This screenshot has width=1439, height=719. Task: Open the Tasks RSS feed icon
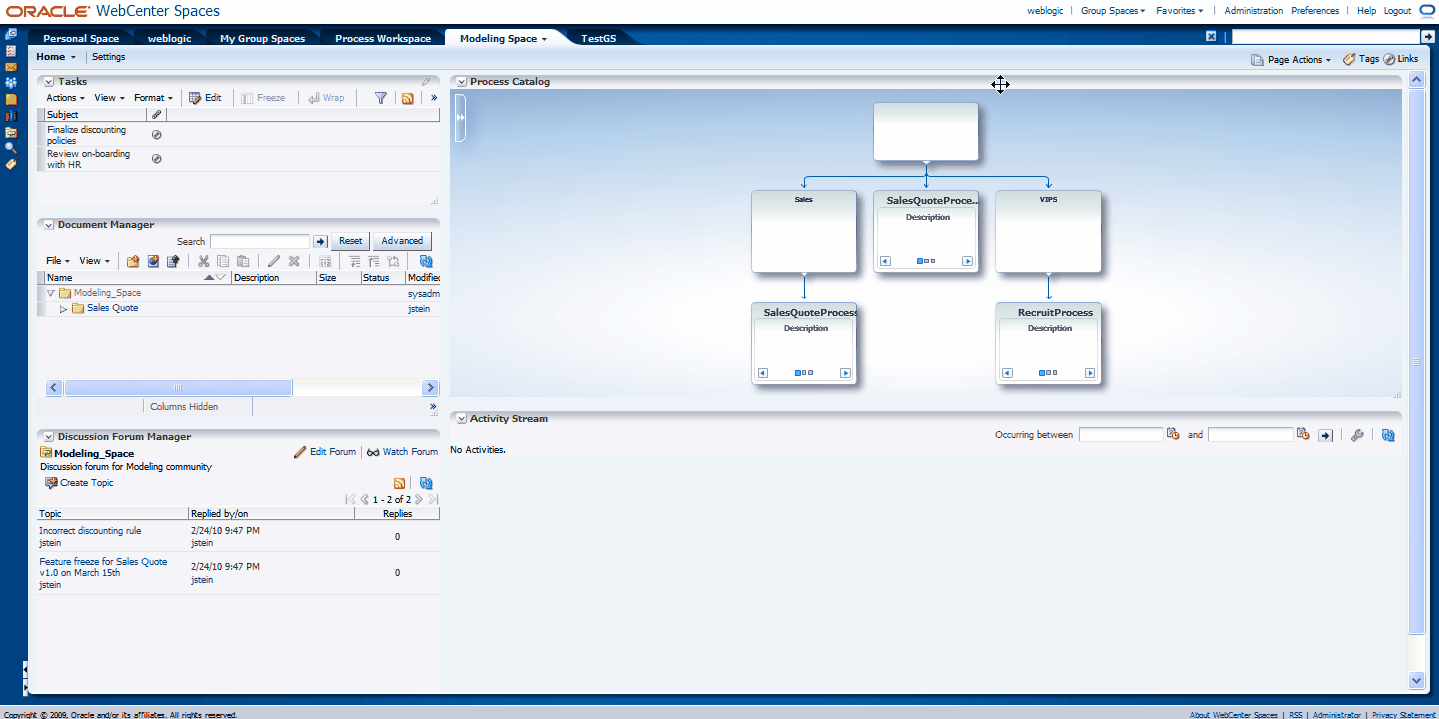point(407,98)
